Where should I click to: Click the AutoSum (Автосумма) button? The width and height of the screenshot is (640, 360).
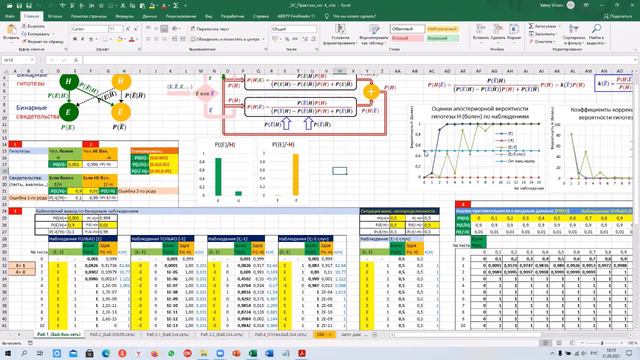542,26
